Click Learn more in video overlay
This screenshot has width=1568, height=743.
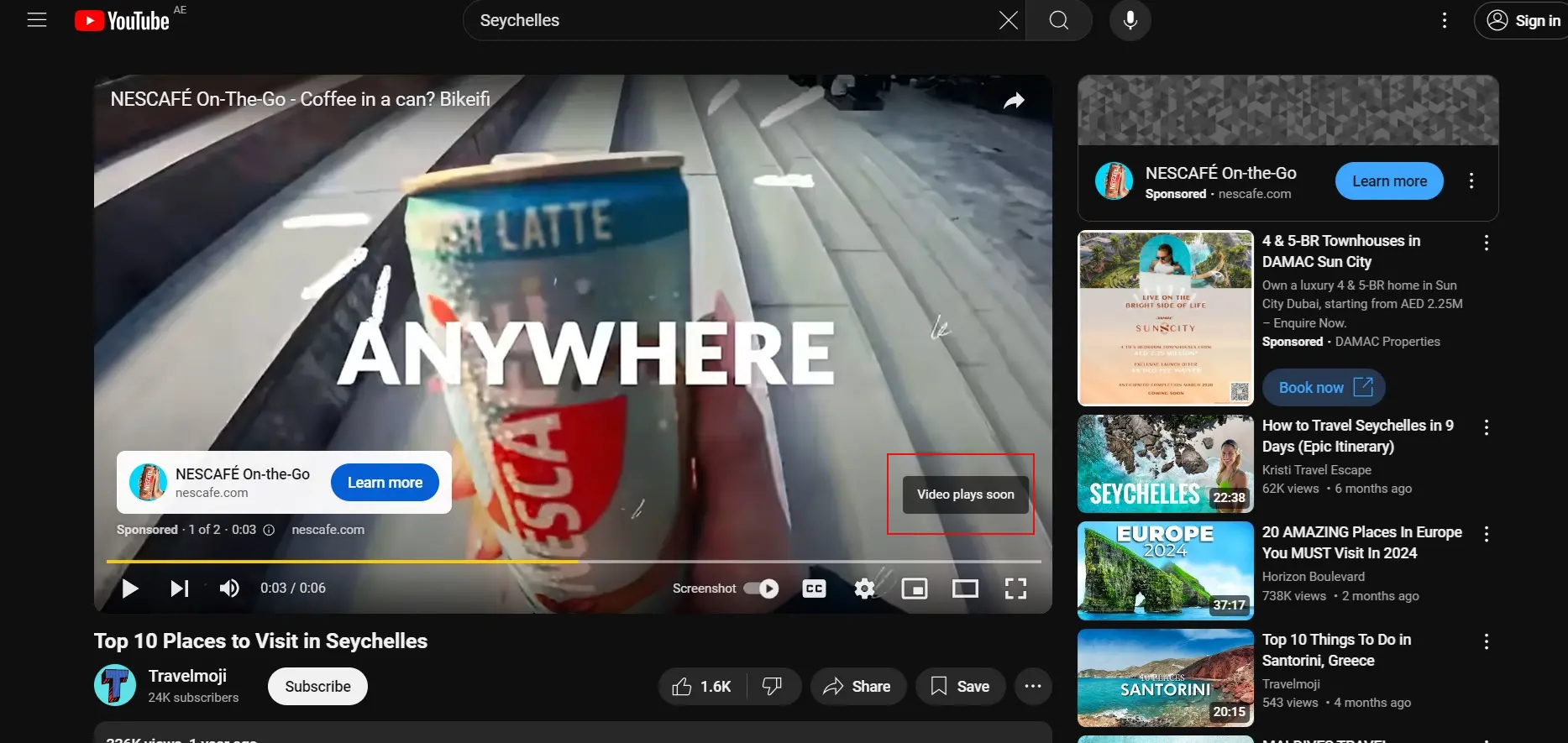point(385,483)
